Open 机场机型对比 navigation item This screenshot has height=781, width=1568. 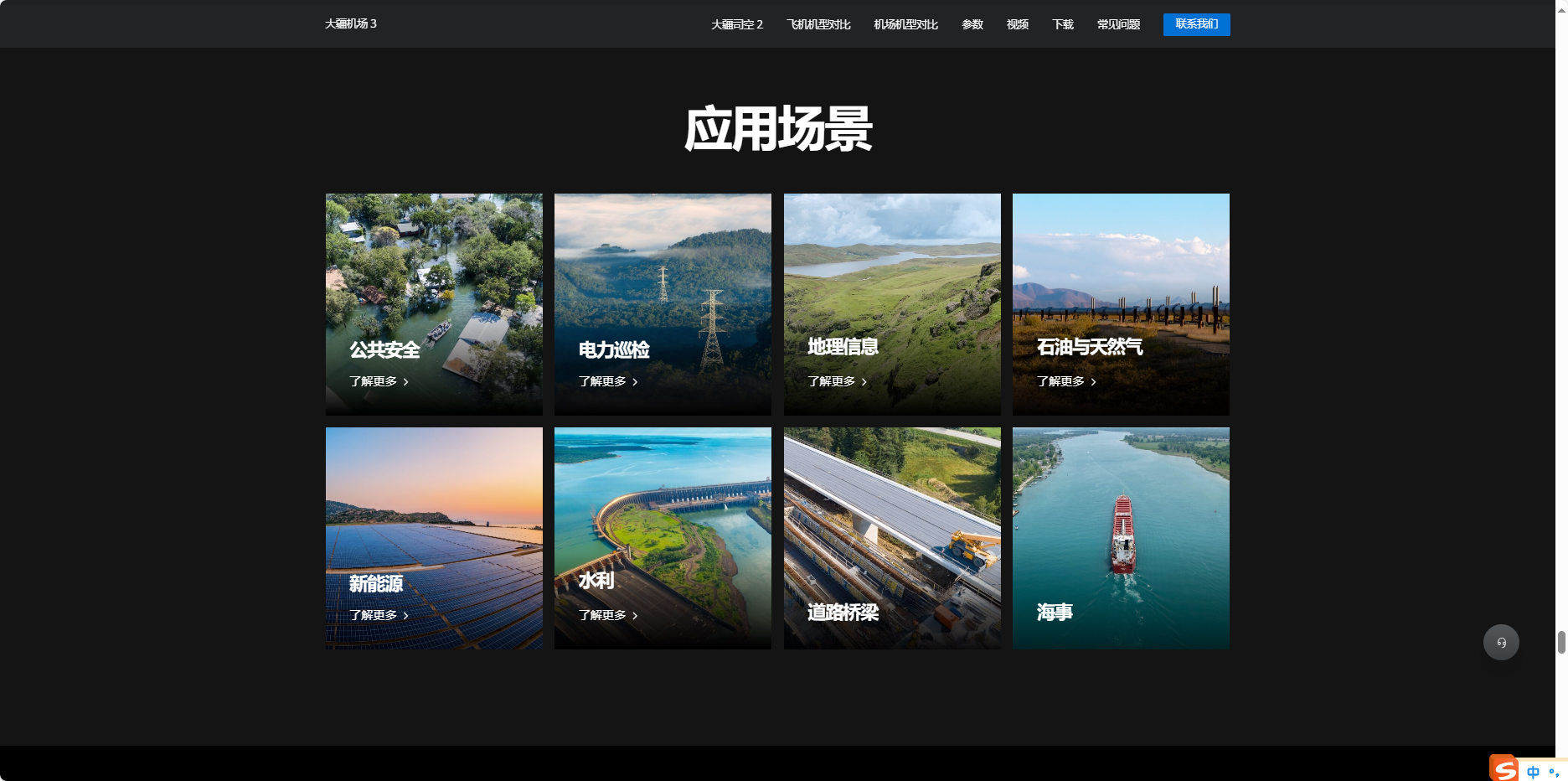[x=905, y=24]
